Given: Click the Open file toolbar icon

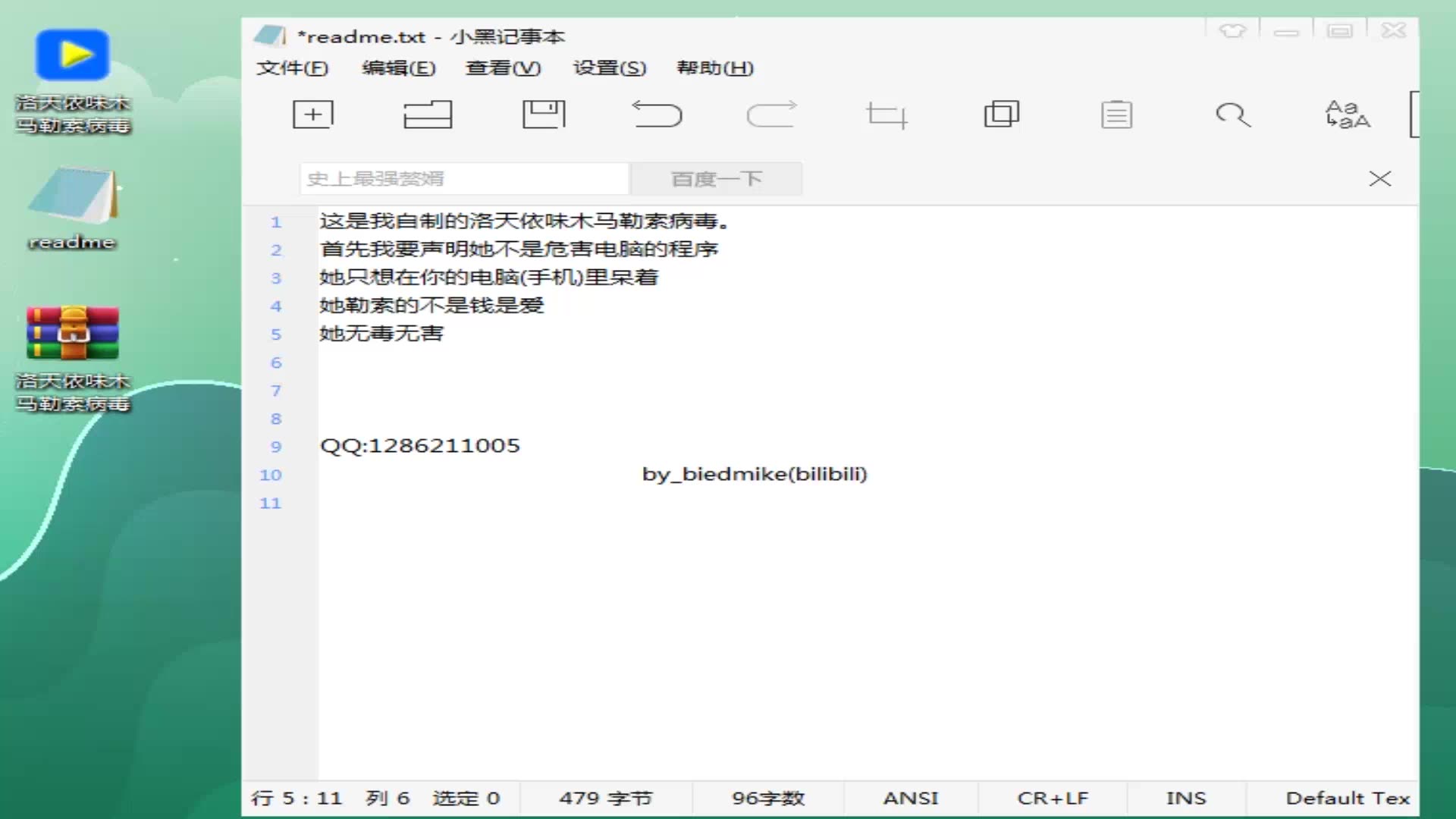Looking at the screenshot, I should [428, 115].
